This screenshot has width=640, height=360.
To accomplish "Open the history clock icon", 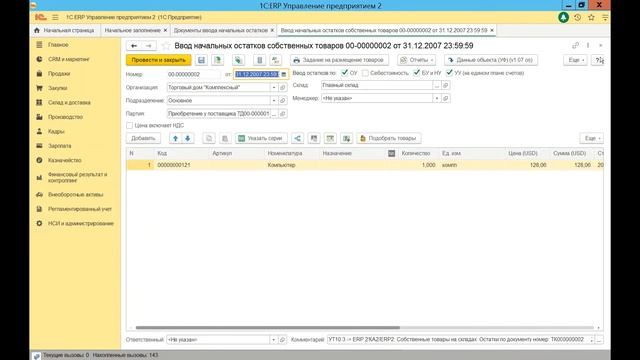I will tap(577, 17).
